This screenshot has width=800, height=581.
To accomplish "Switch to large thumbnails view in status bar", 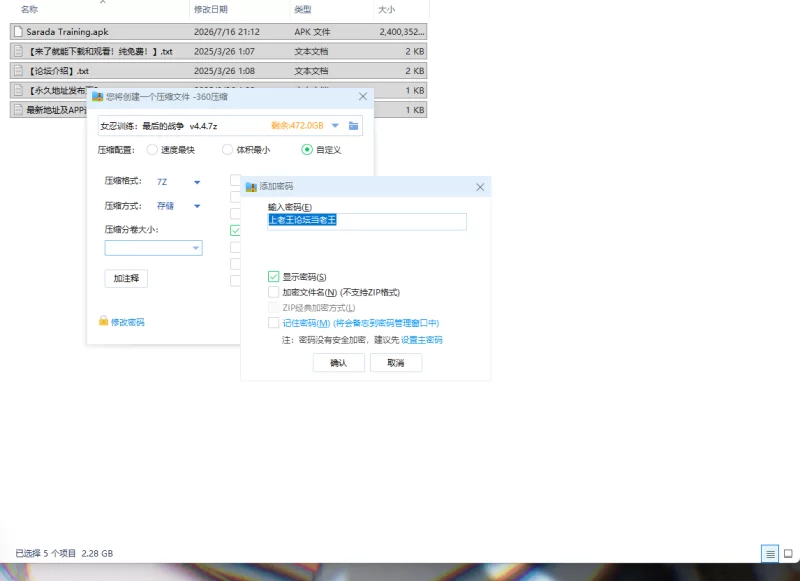I will 788,553.
